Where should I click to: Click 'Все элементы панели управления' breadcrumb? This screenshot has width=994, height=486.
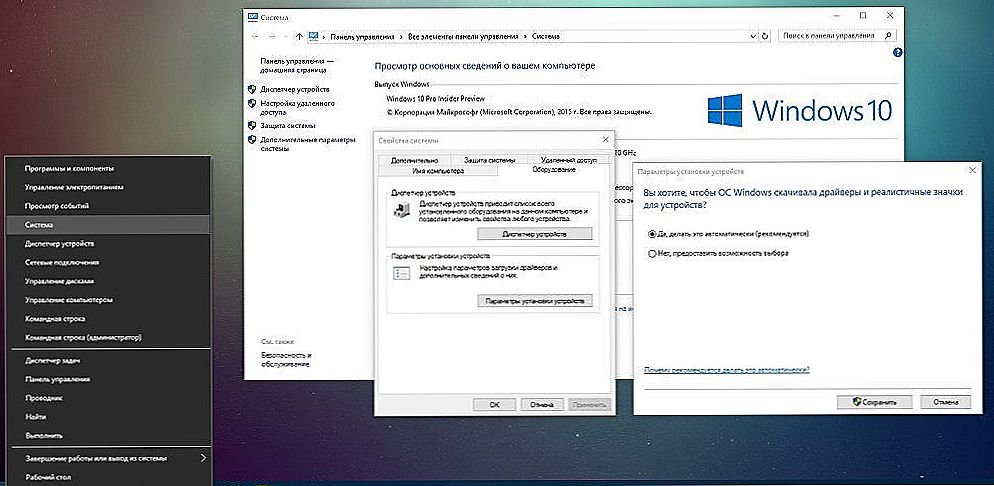[x=462, y=37]
